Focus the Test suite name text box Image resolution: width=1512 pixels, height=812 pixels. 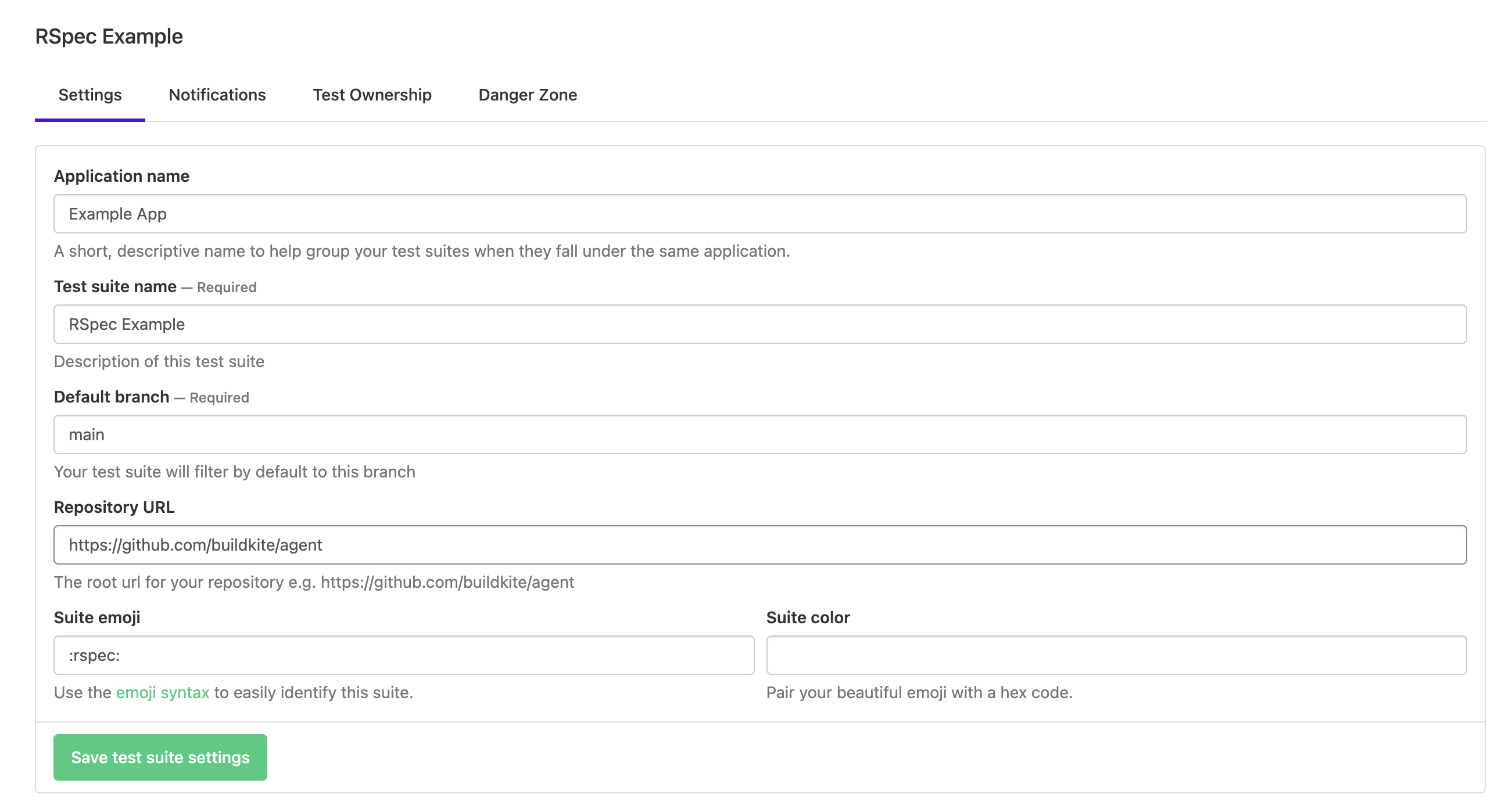(x=760, y=325)
